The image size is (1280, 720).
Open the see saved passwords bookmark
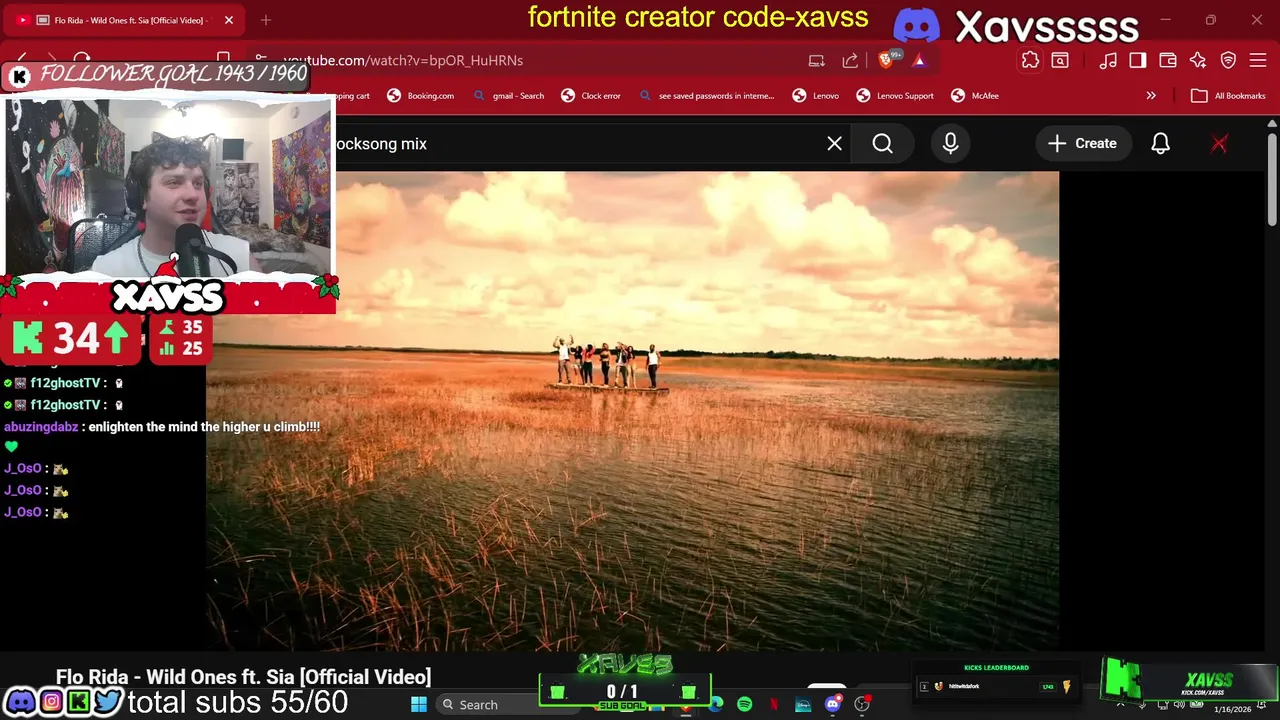[706, 96]
